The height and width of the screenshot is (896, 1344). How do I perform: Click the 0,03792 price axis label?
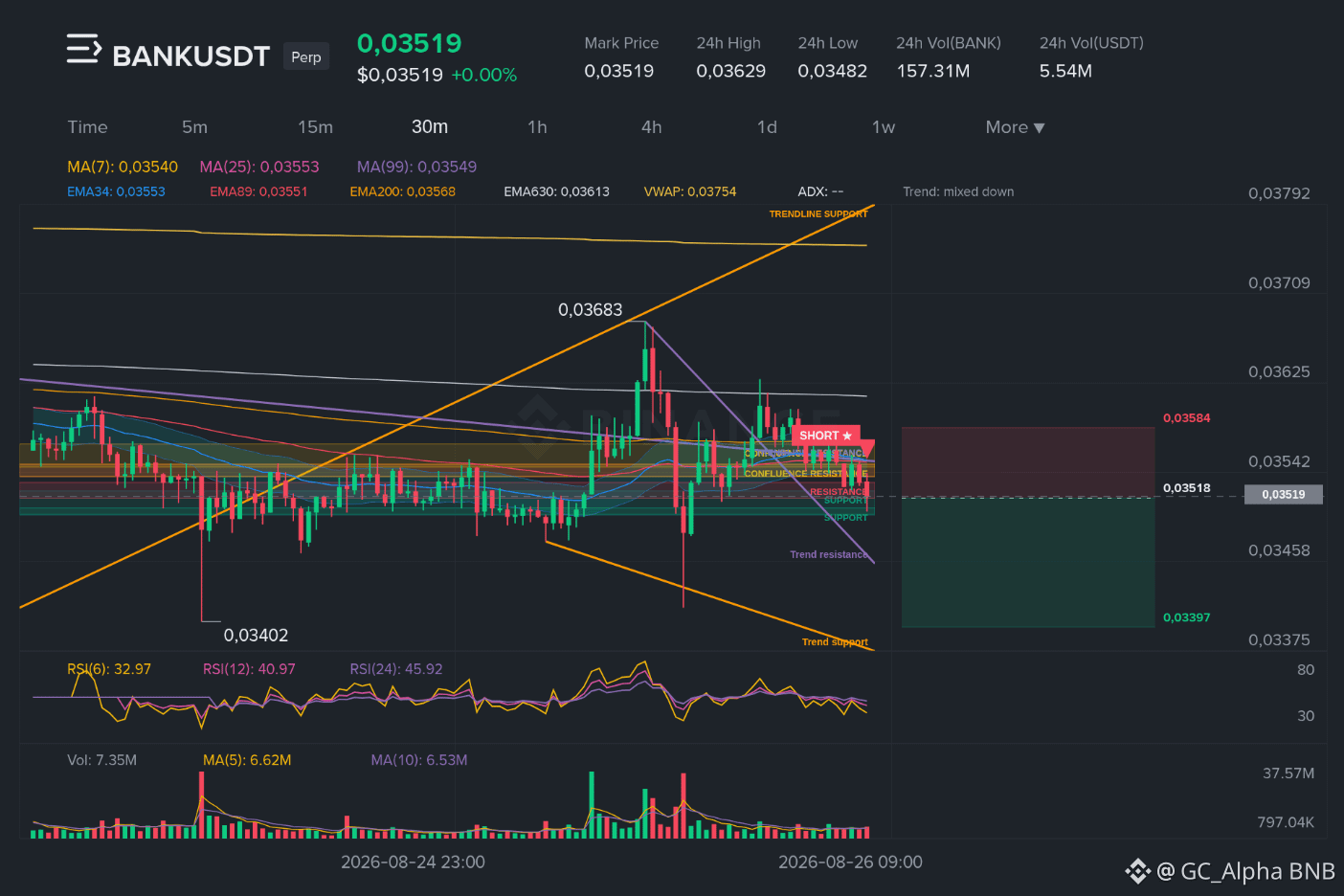pyautogui.click(x=1279, y=193)
